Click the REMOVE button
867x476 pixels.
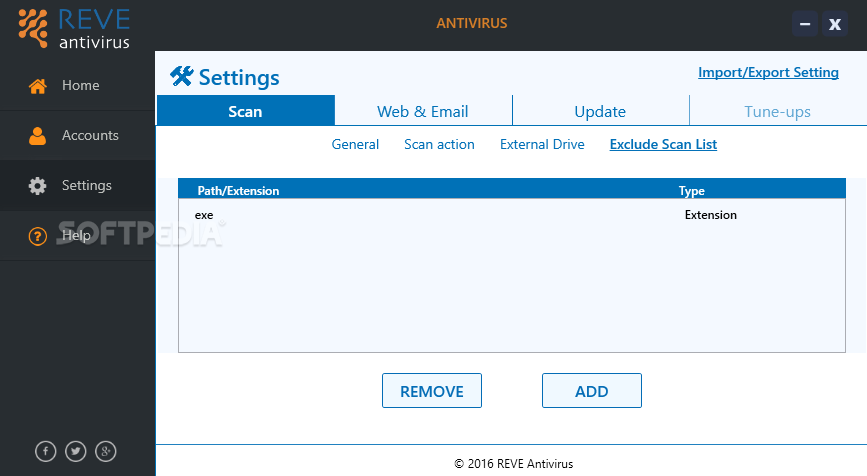[432, 391]
